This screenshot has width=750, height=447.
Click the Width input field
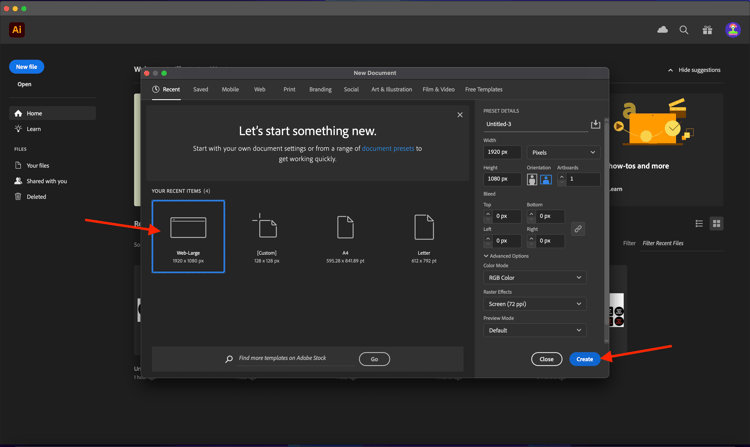(x=502, y=153)
